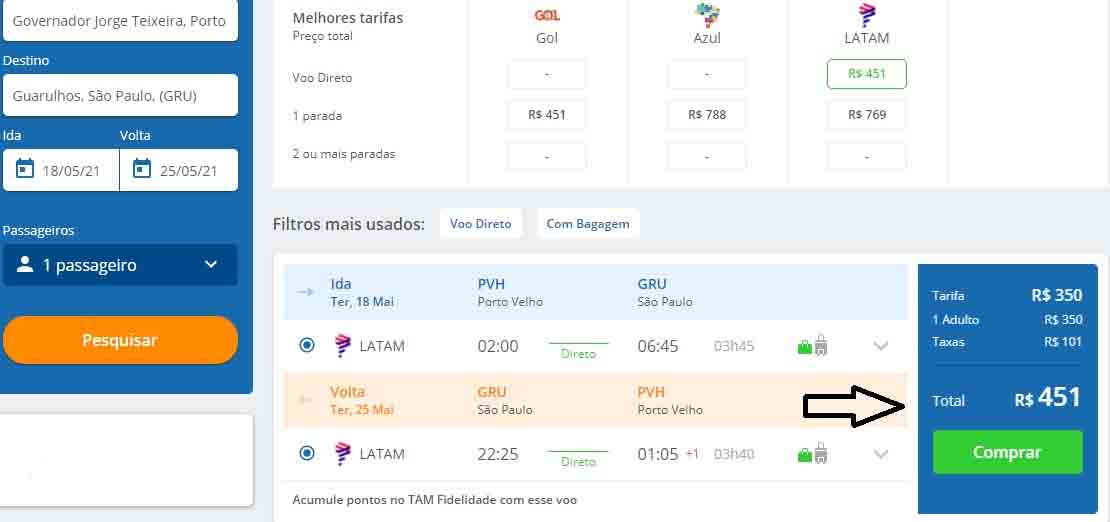
Task: Select the outbound LATAM 02:00 flight radio
Action: point(307,346)
